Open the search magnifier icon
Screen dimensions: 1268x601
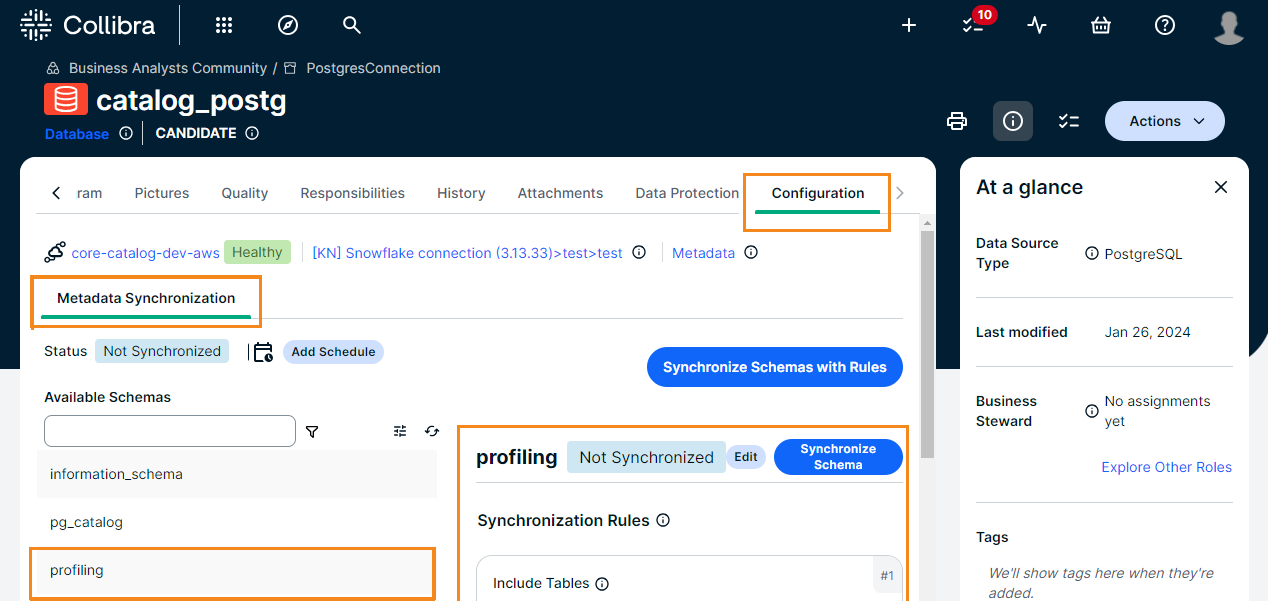351,25
